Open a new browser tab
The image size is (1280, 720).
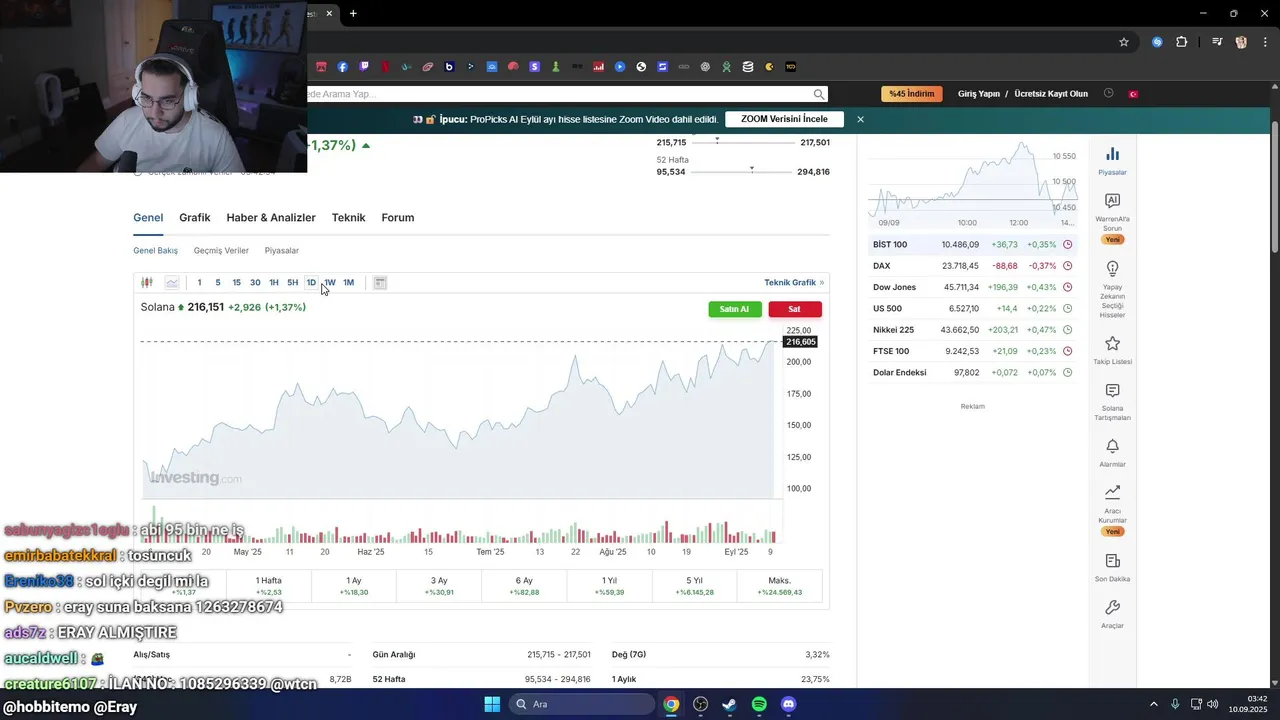(353, 13)
